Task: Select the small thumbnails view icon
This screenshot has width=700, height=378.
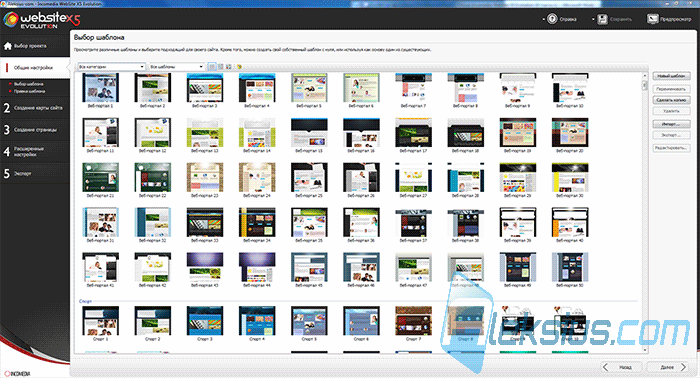Action: (x=229, y=66)
